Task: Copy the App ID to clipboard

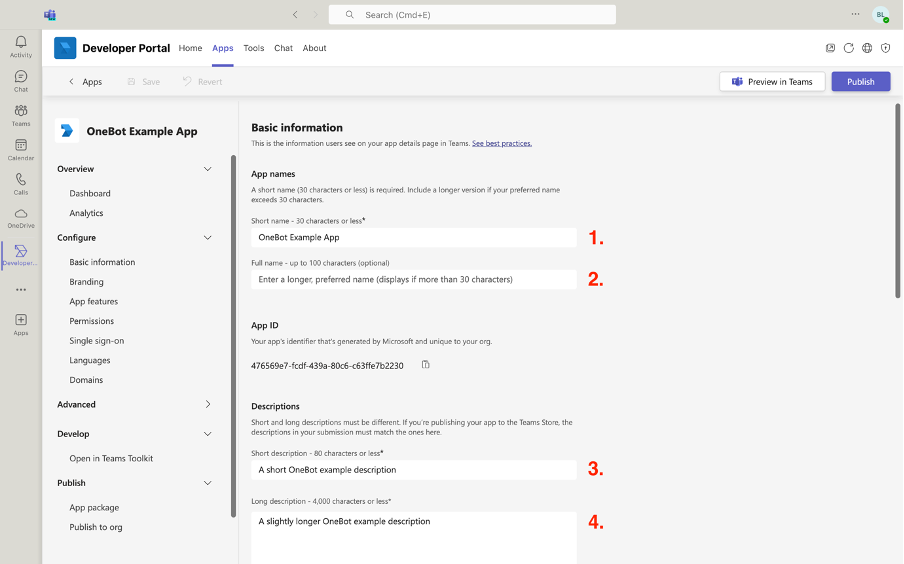Action: (x=425, y=364)
